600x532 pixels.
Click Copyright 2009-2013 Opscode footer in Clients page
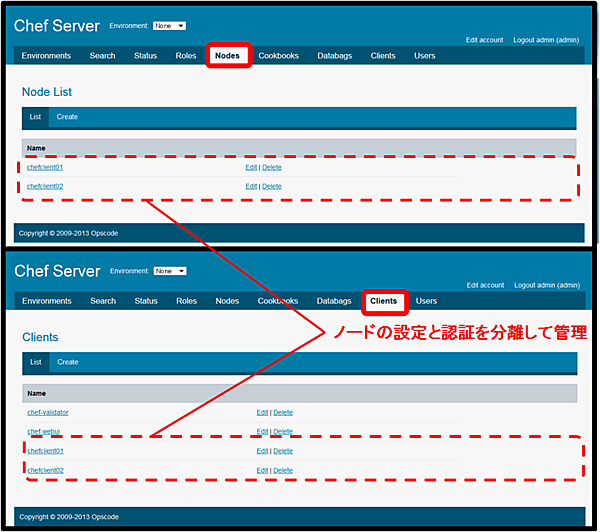point(69,517)
